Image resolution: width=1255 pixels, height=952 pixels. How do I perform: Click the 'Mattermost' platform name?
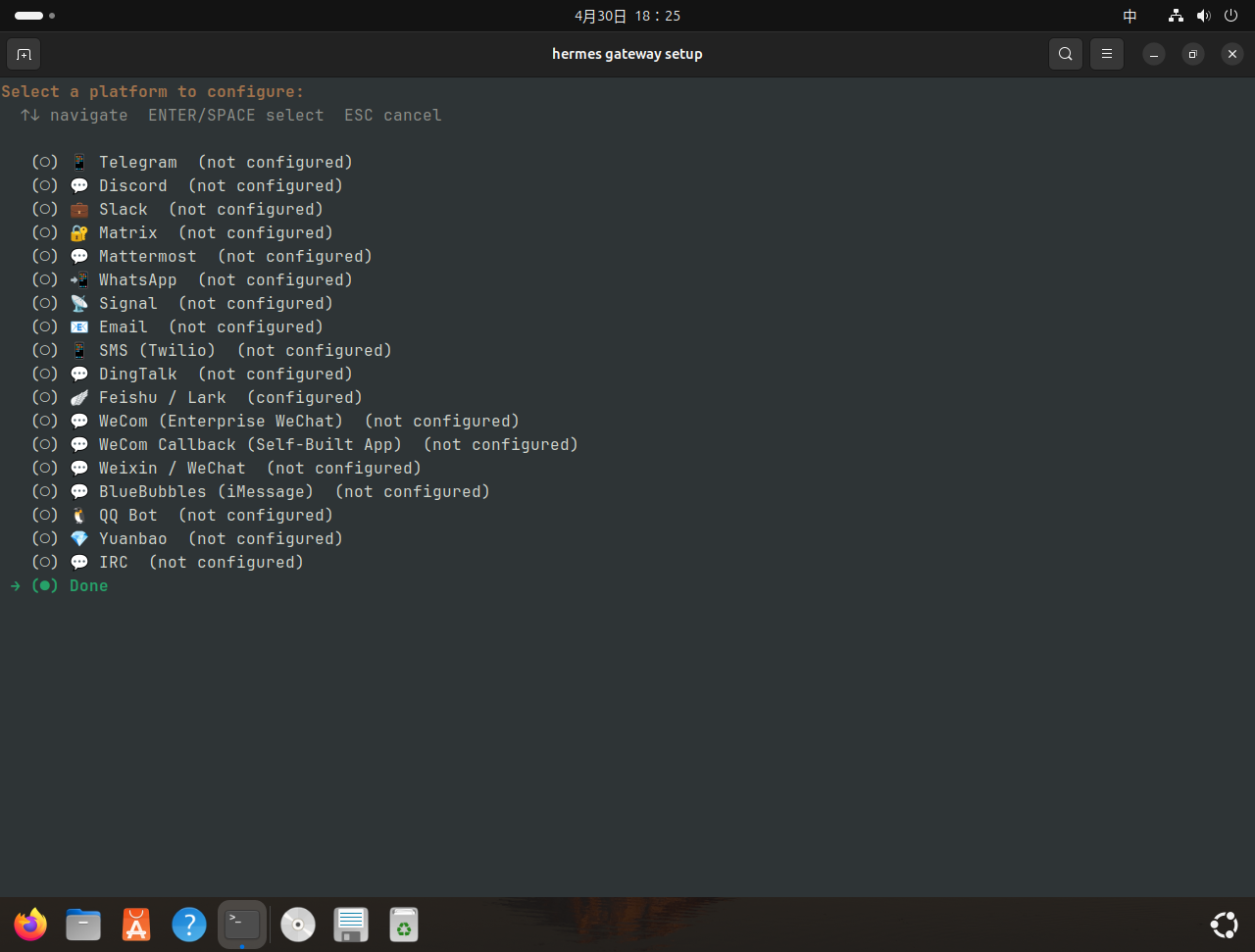[x=148, y=257]
